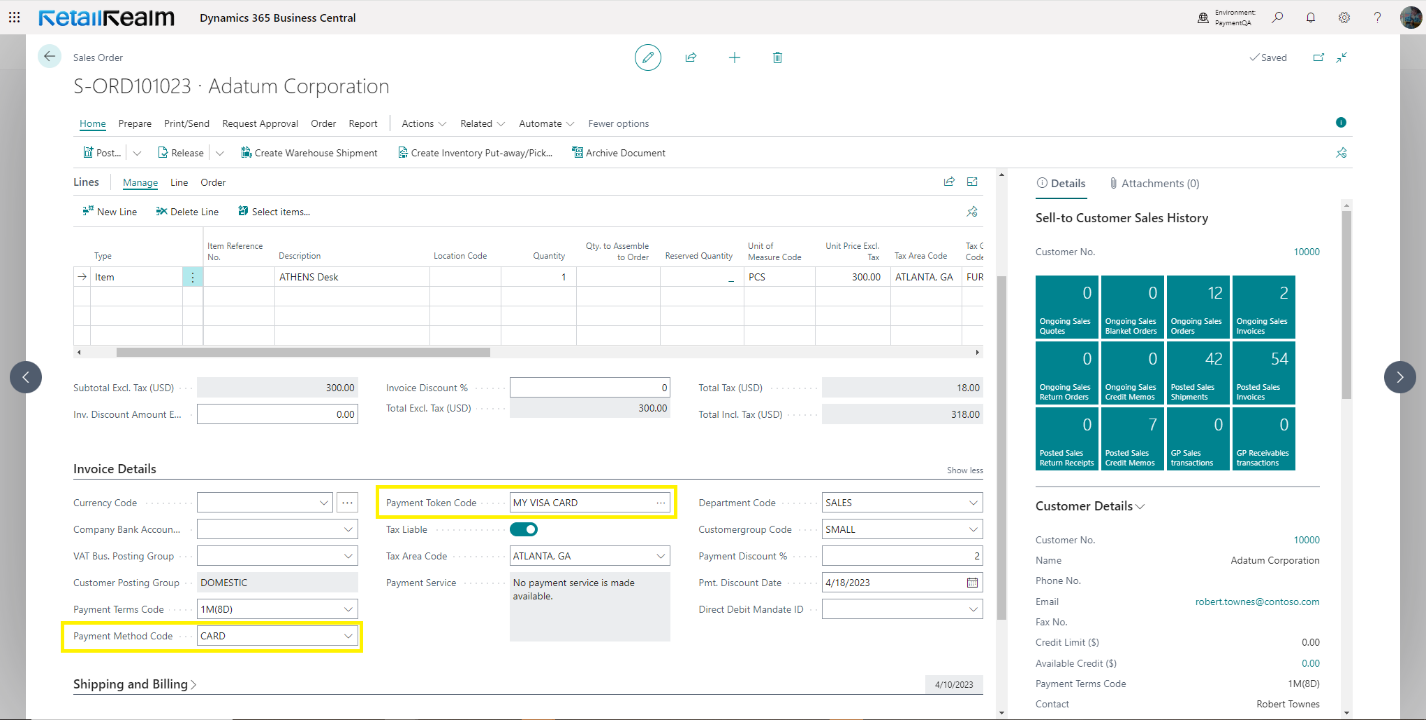Open the Automate menu

point(546,124)
